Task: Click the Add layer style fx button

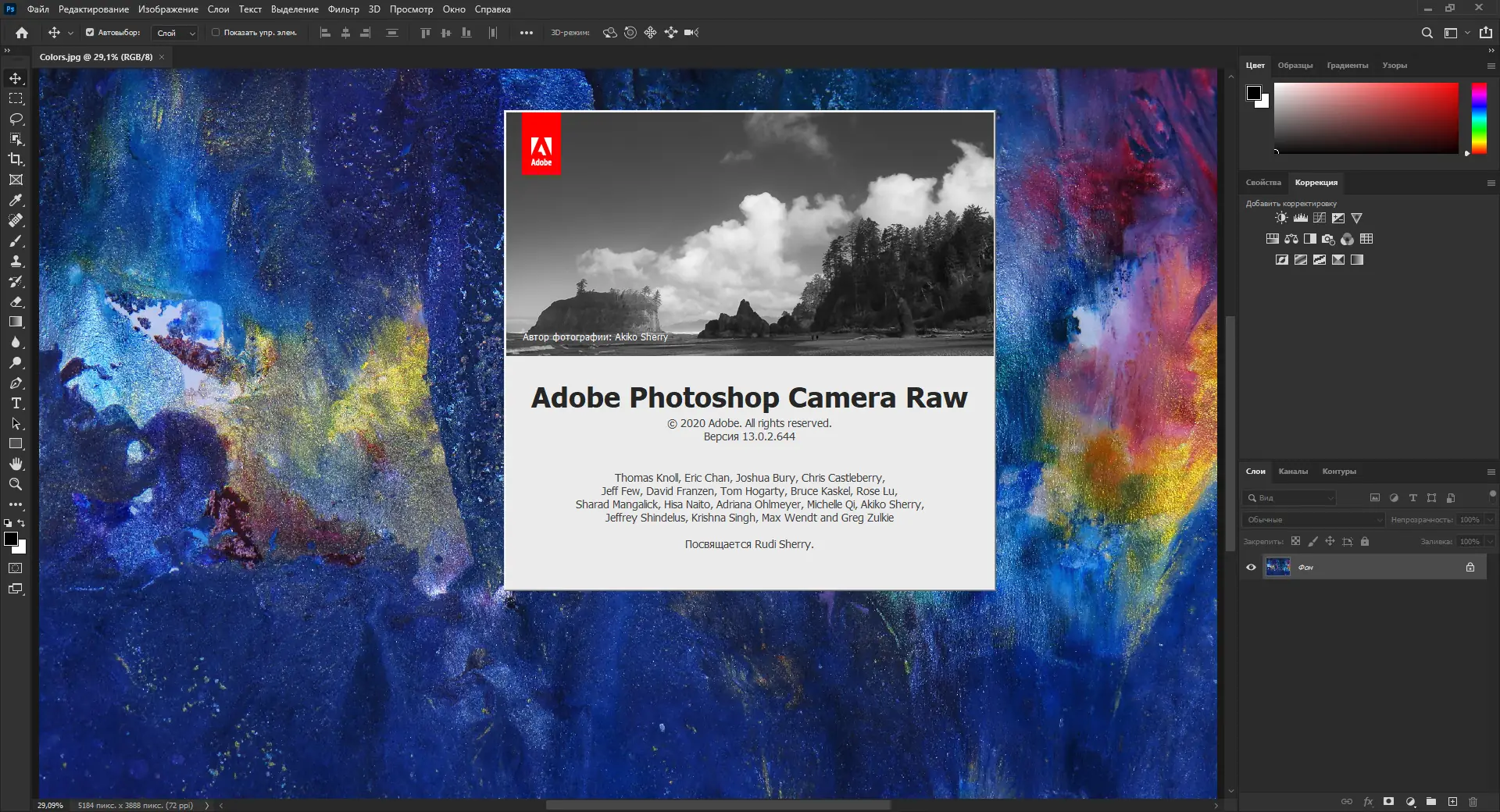Action: coord(1368,802)
